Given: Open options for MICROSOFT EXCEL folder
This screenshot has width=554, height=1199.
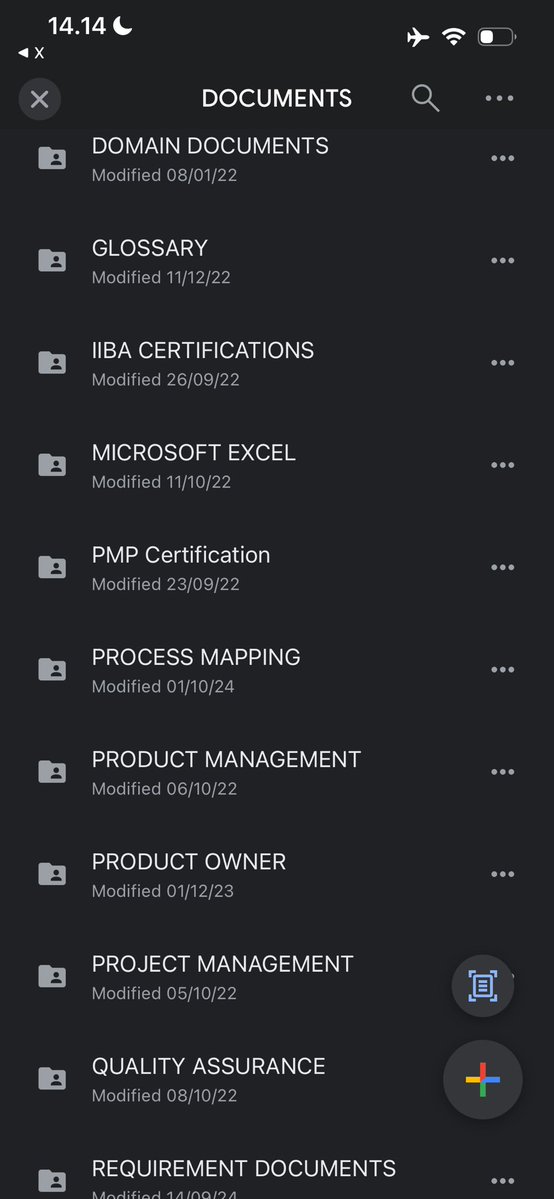Looking at the screenshot, I should (x=503, y=465).
